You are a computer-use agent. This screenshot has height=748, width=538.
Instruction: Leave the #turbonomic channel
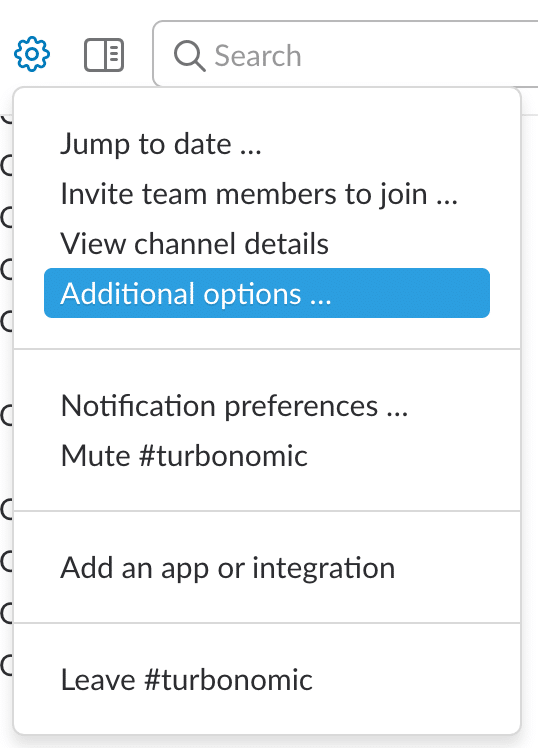[x=186, y=680]
